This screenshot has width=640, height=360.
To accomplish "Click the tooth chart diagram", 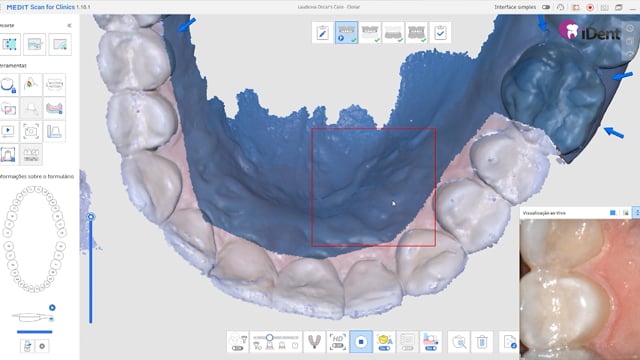I will (x=34, y=239).
